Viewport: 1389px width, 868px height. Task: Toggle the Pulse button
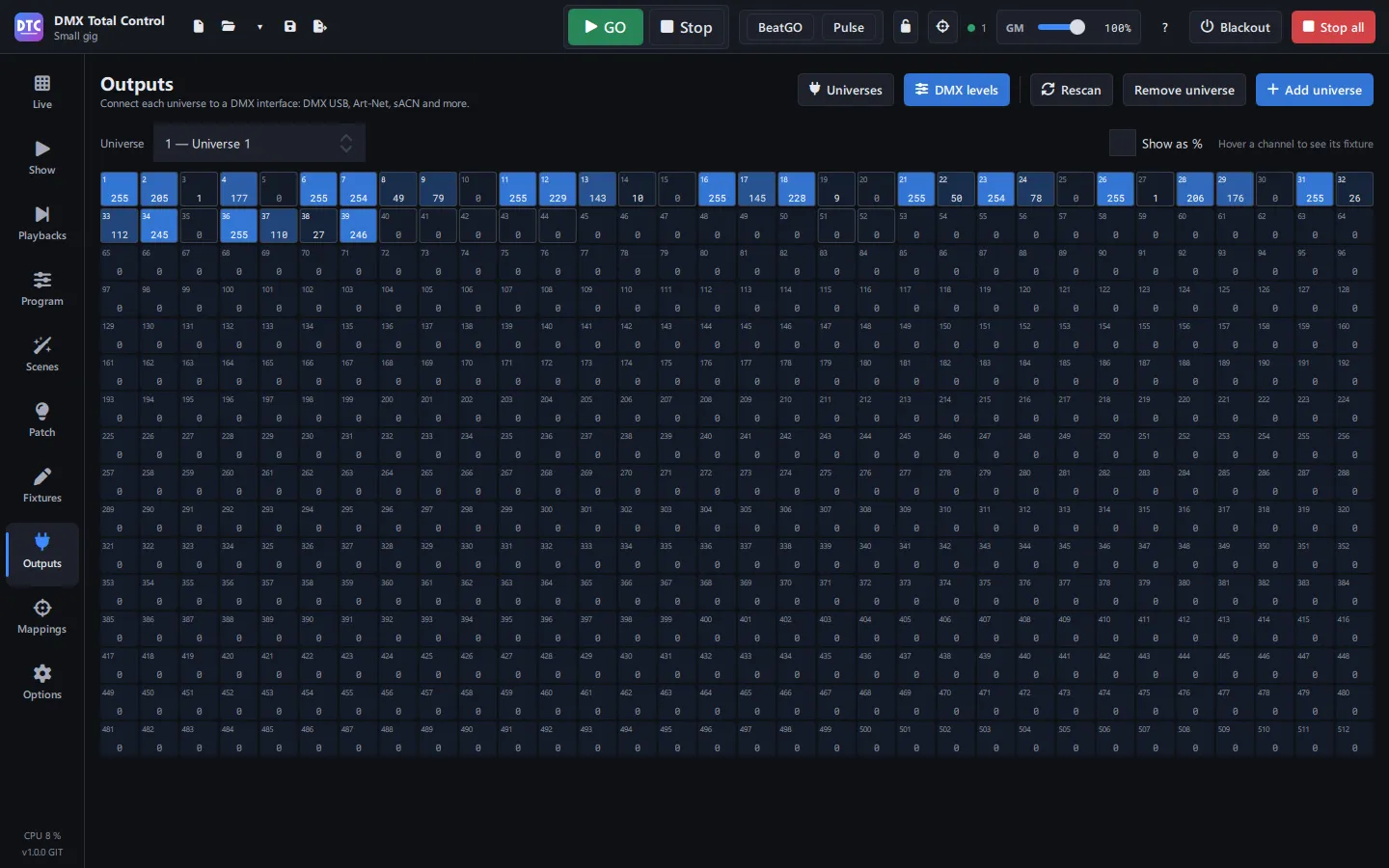click(849, 27)
